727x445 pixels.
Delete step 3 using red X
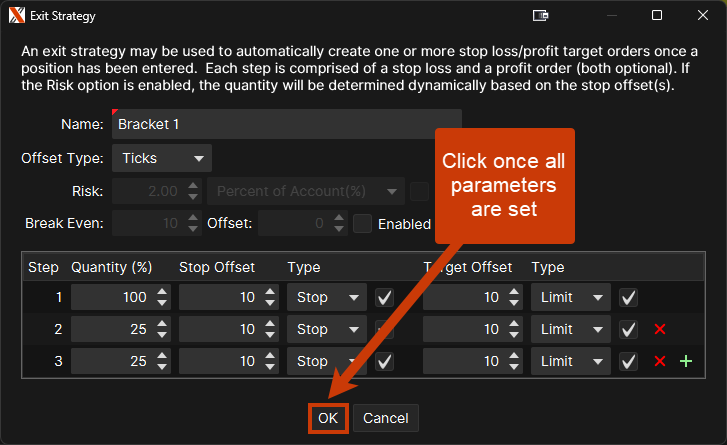pyautogui.click(x=659, y=361)
